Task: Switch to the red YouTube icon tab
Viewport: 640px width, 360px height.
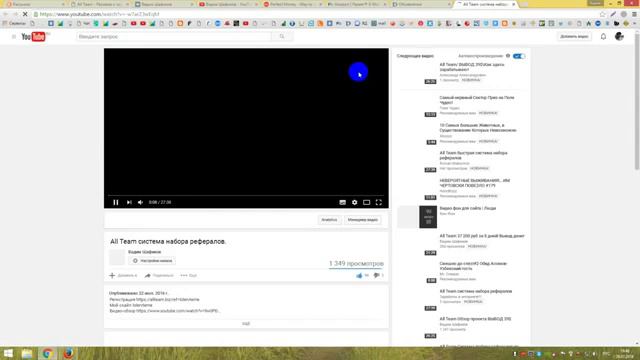Action: [228, 4]
